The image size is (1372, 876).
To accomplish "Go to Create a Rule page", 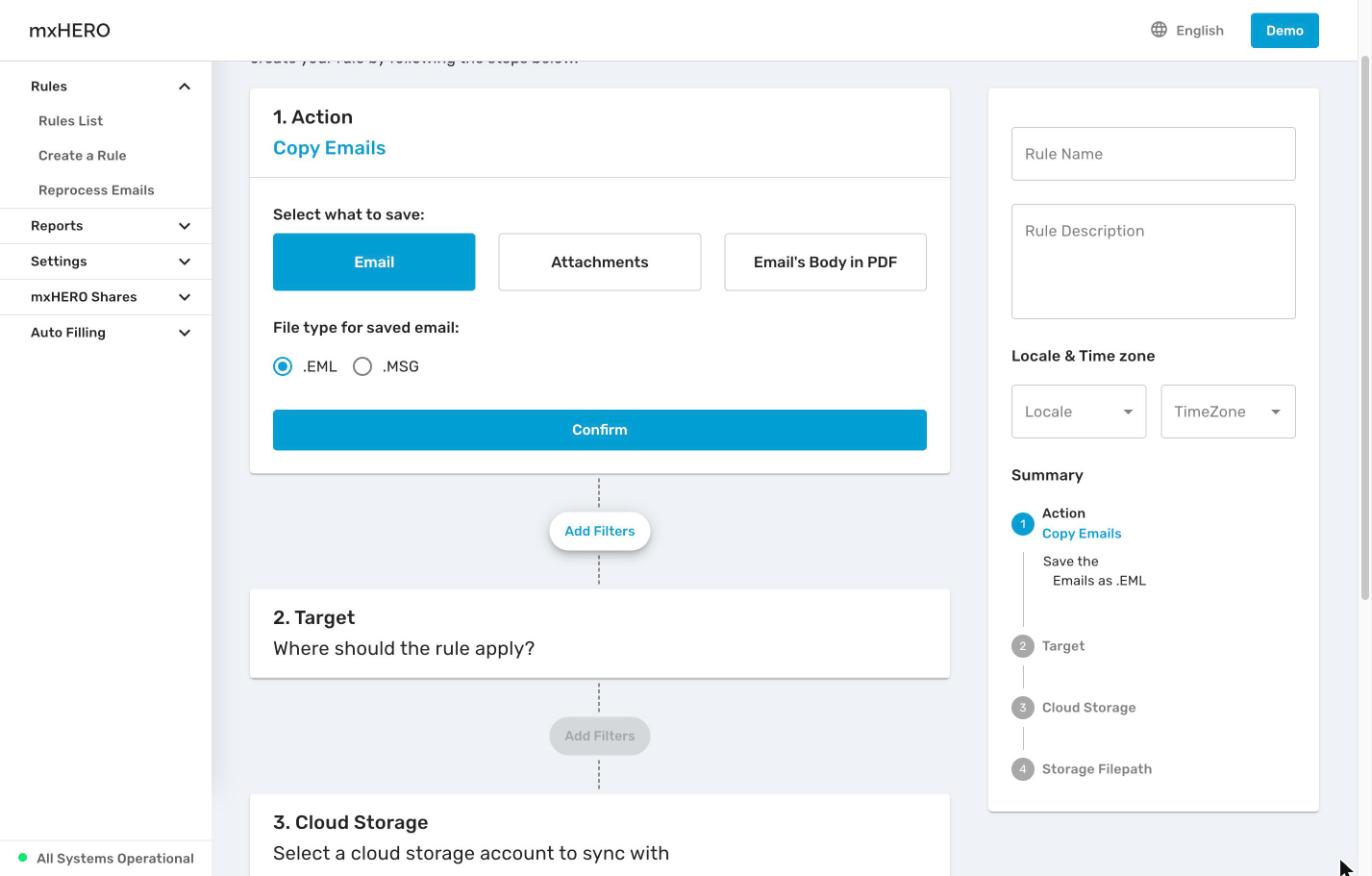I will (82, 156).
